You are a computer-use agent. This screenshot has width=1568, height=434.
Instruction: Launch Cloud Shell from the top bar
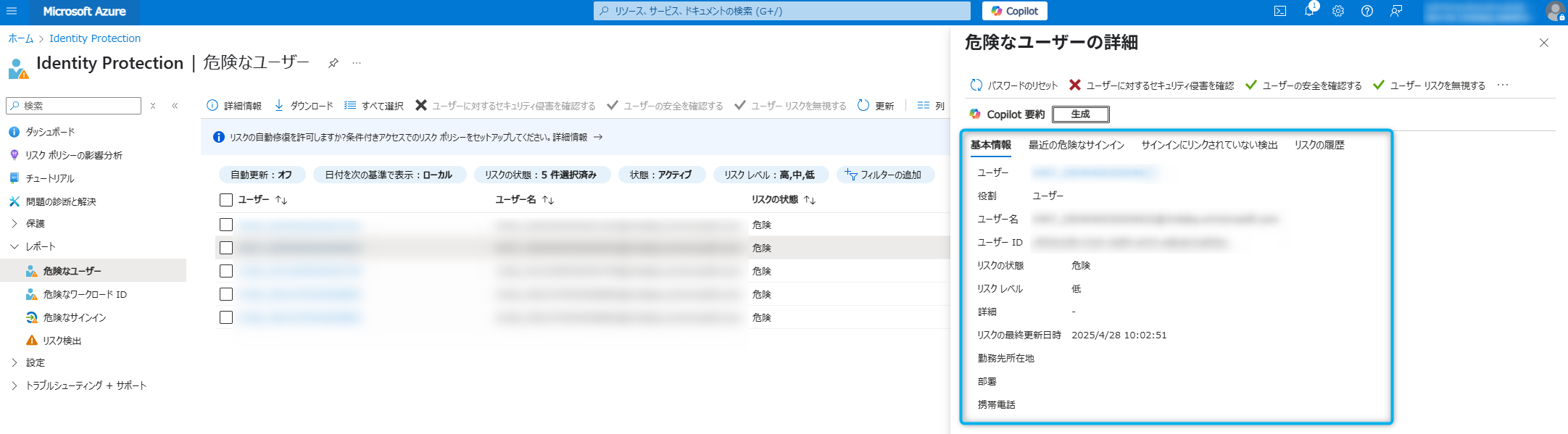pyautogui.click(x=1280, y=11)
